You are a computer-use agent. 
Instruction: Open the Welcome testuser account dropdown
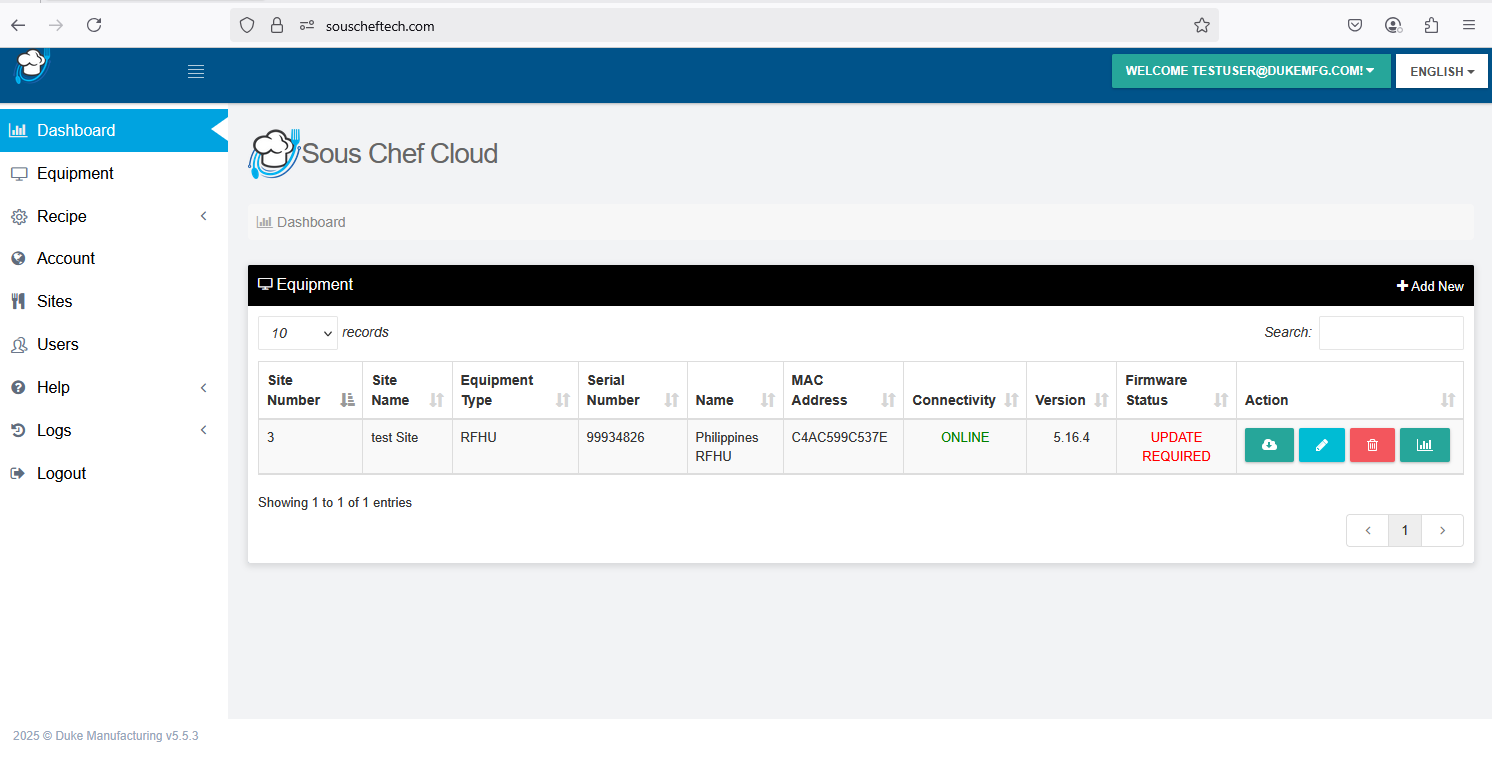tap(1251, 71)
